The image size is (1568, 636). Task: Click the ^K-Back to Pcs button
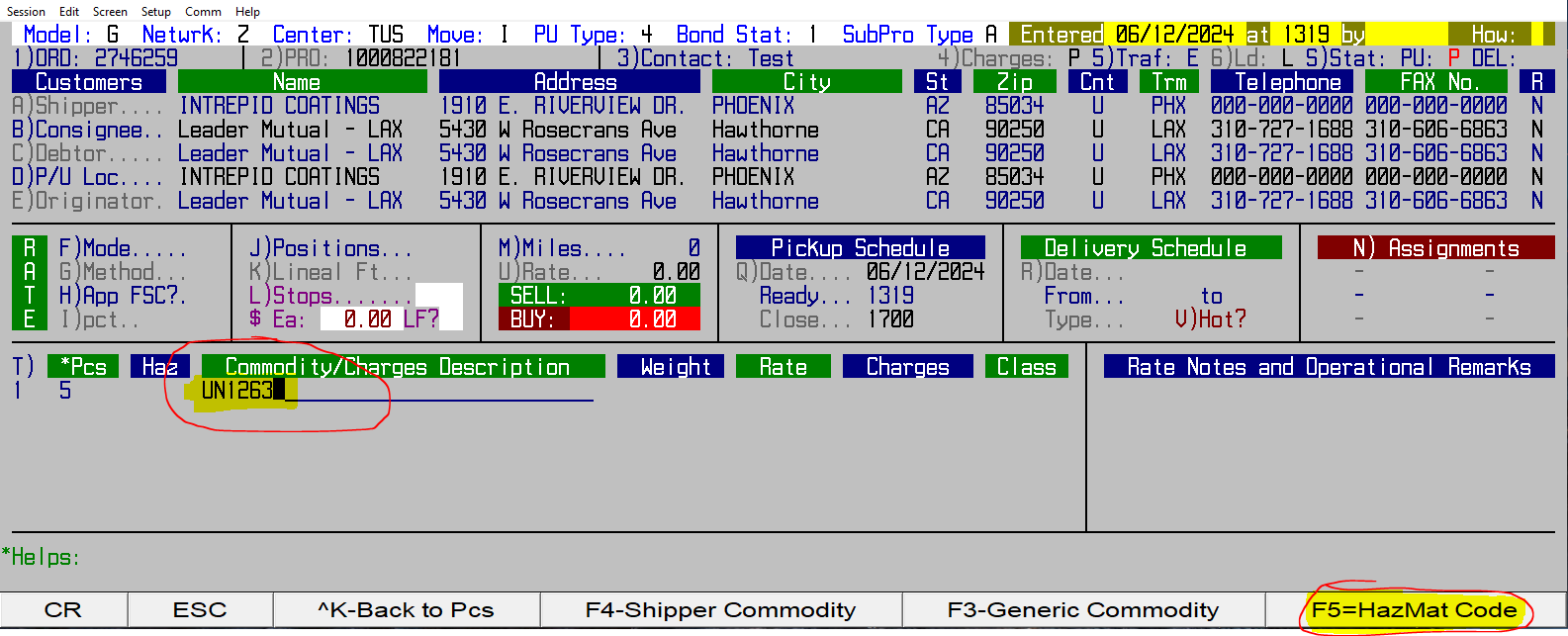[406, 610]
